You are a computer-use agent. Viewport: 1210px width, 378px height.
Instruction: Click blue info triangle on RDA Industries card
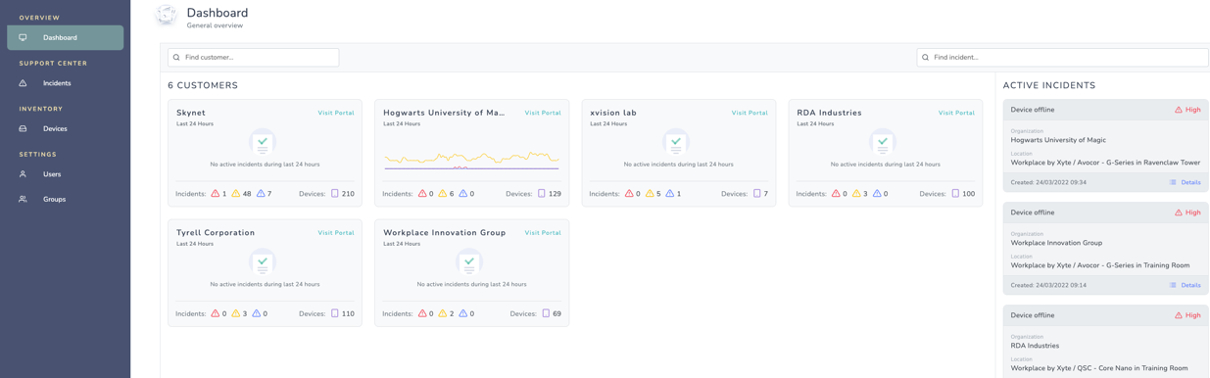[878, 194]
